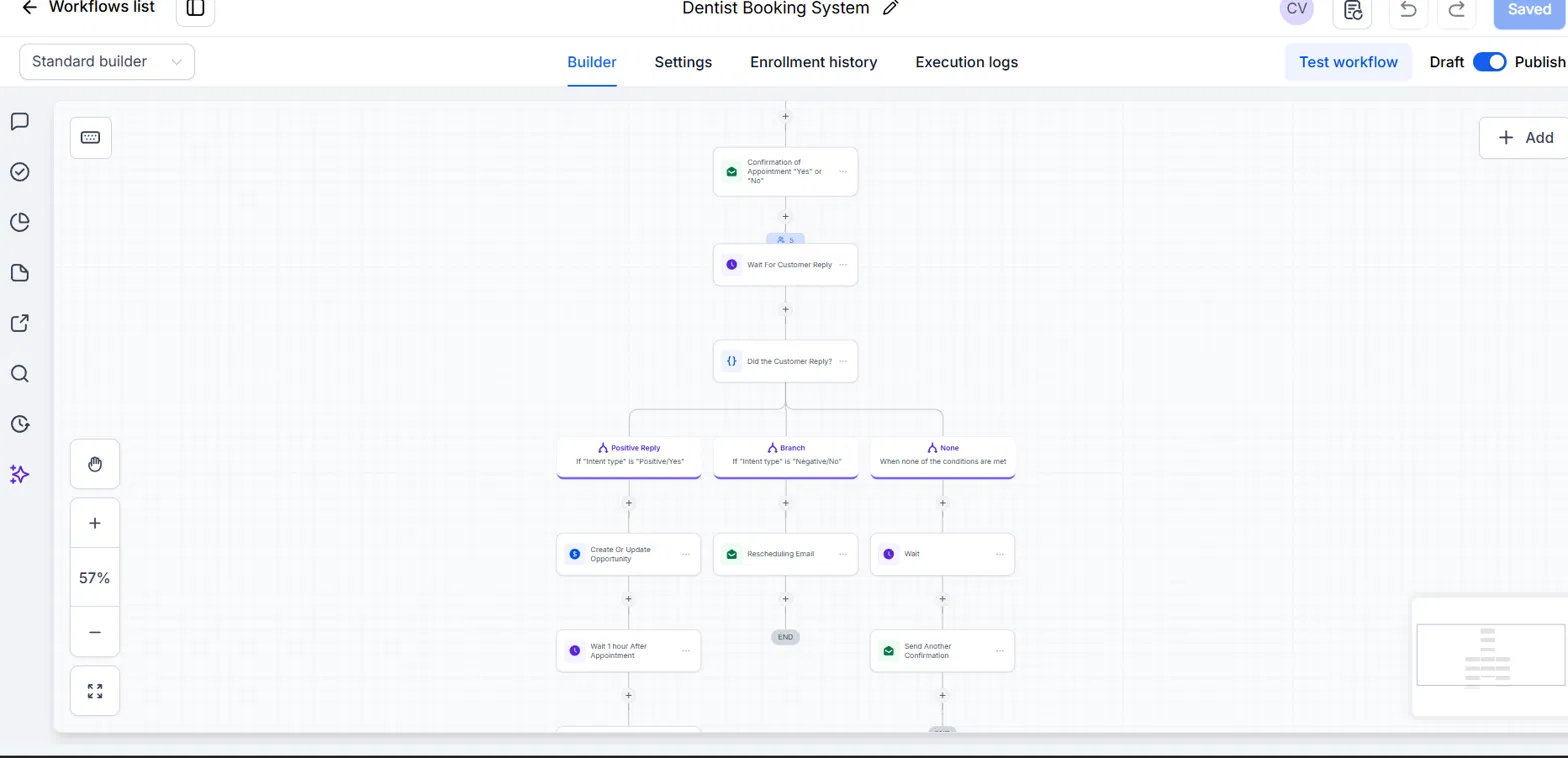The height and width of the screenshot is (758, 1568).
Task: Click the 57% zoom level
Action: (95, 578)
